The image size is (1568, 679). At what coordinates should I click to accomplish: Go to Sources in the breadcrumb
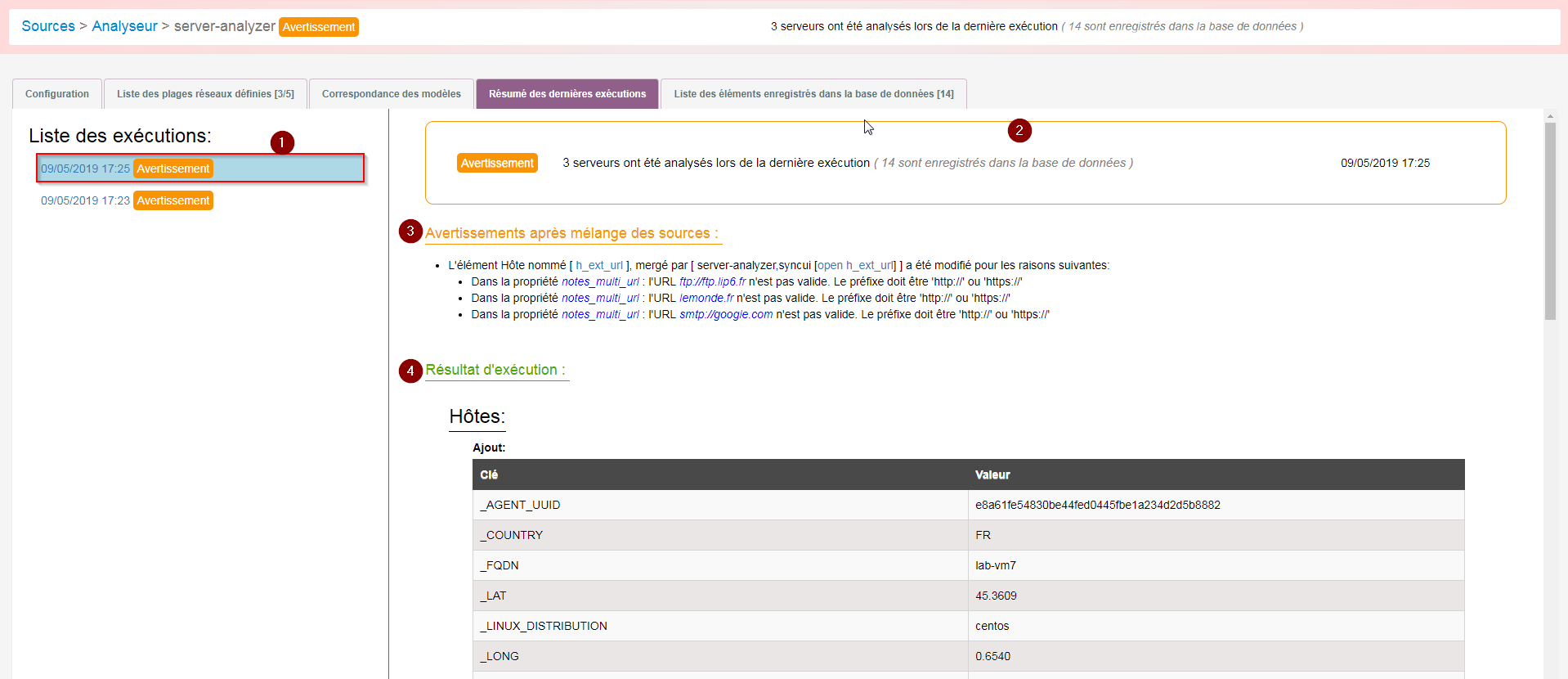click(48, 26)
